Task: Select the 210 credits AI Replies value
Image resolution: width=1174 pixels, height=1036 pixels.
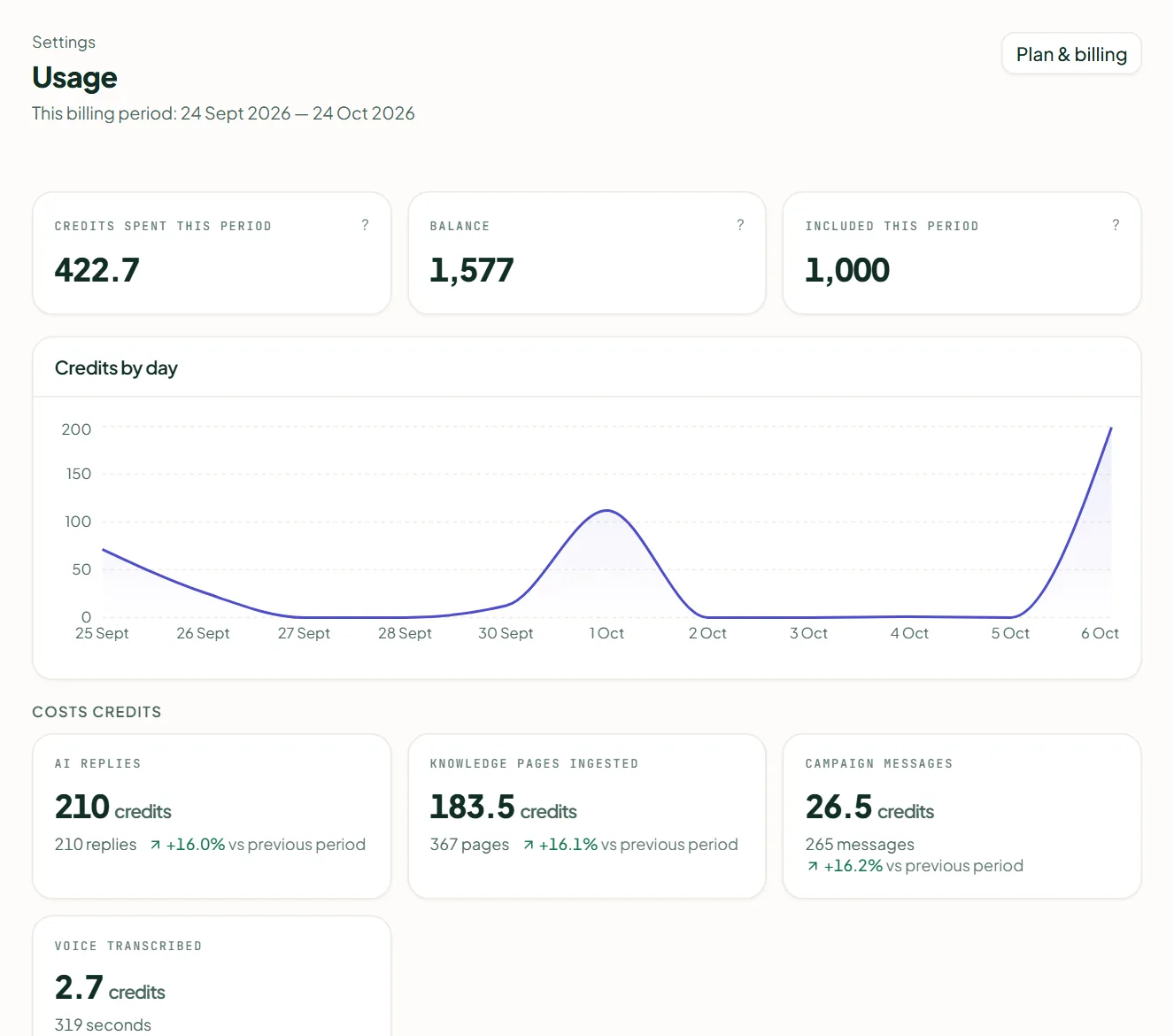Action: 113,808
